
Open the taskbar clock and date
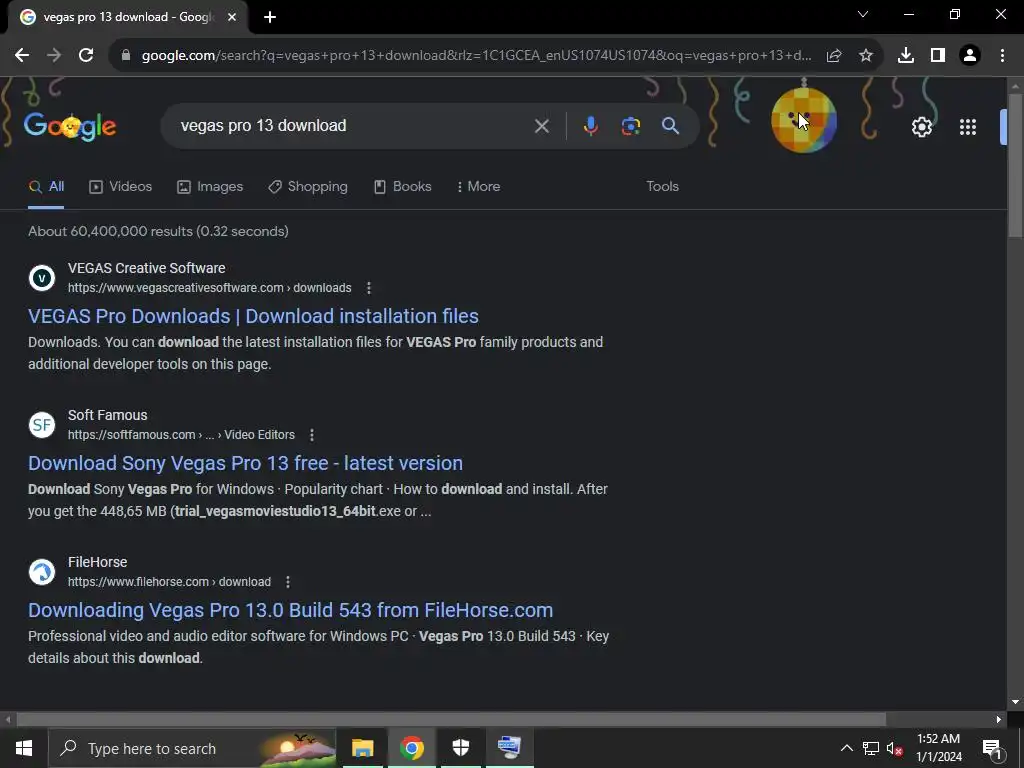click(938, 748)
